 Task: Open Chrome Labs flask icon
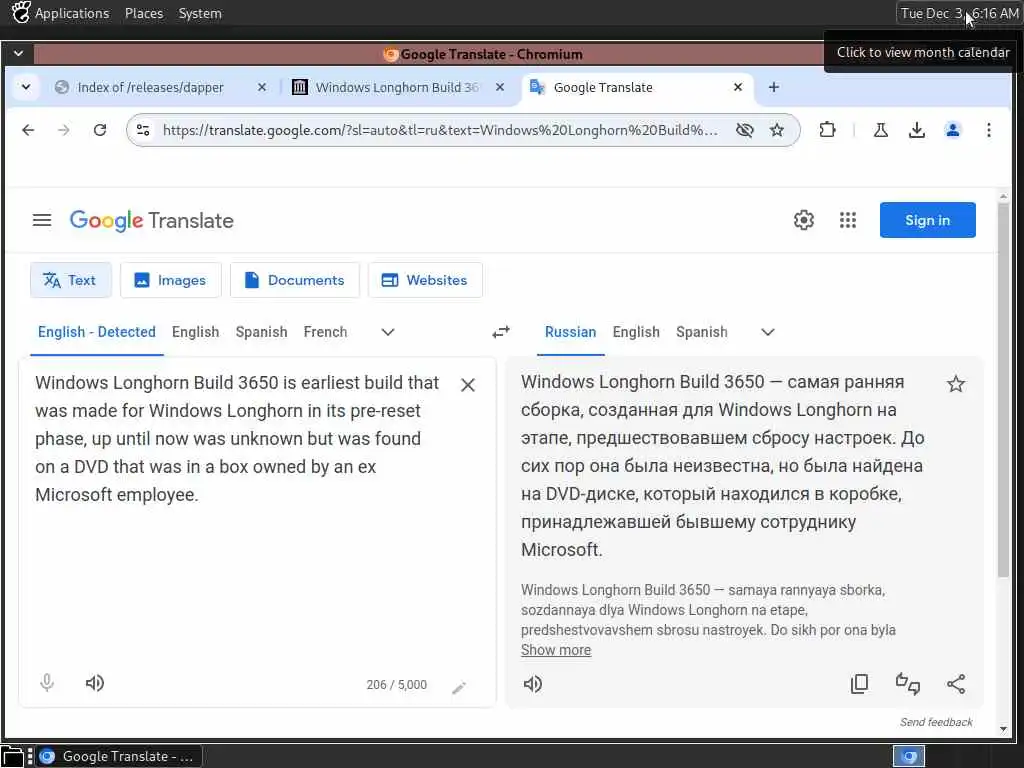pyautogui.click(x=880, y=130)
